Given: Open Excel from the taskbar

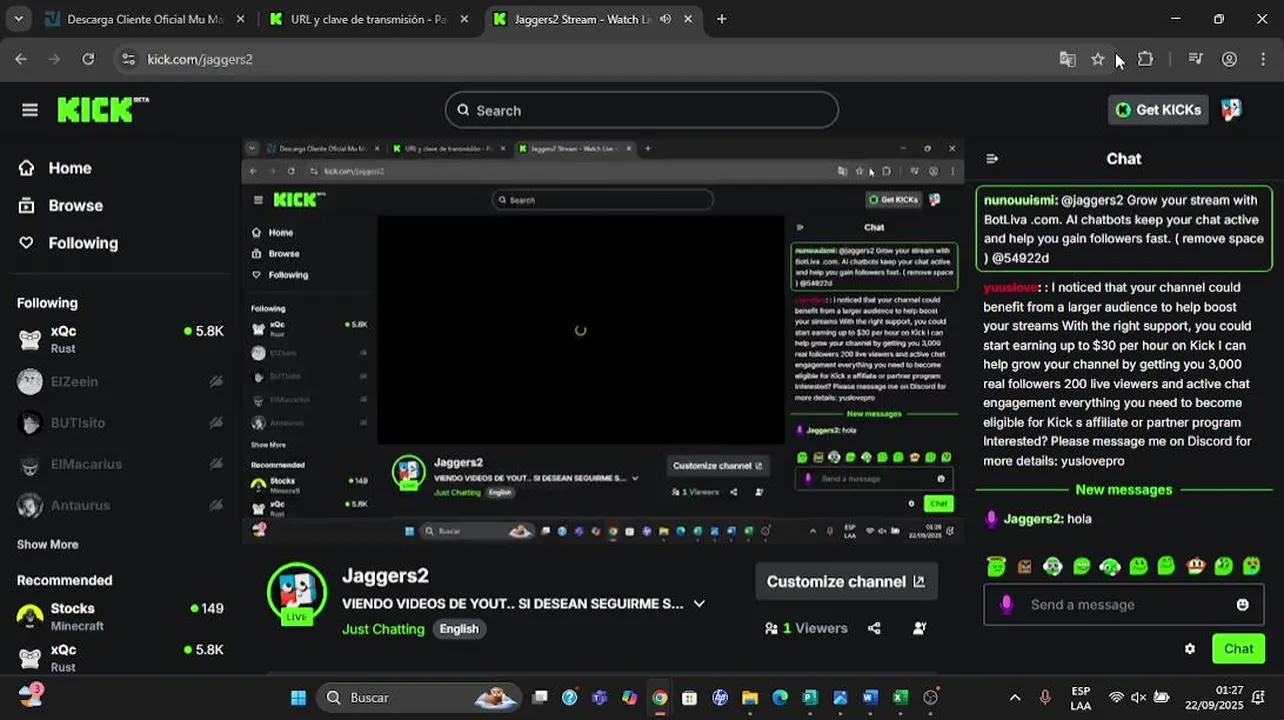Looking at the screenshot, I should (900, 697).
